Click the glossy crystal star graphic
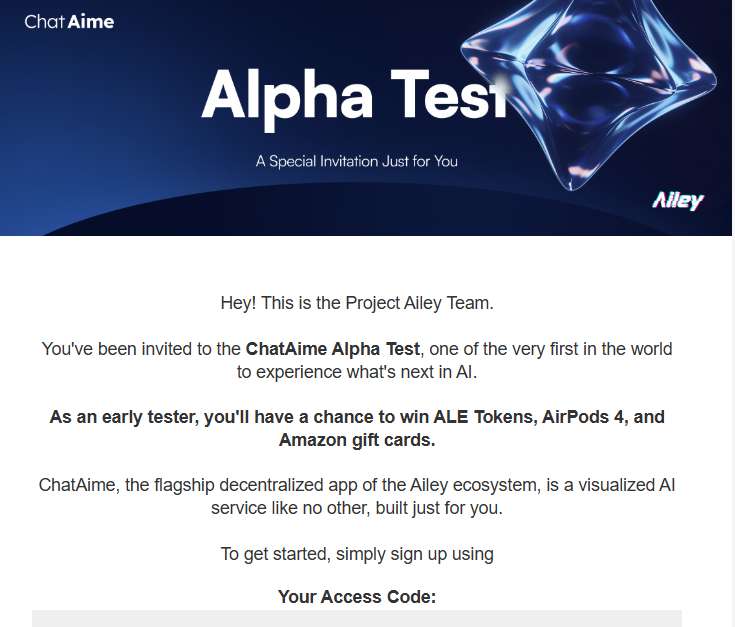 click(x=588, y=87)
